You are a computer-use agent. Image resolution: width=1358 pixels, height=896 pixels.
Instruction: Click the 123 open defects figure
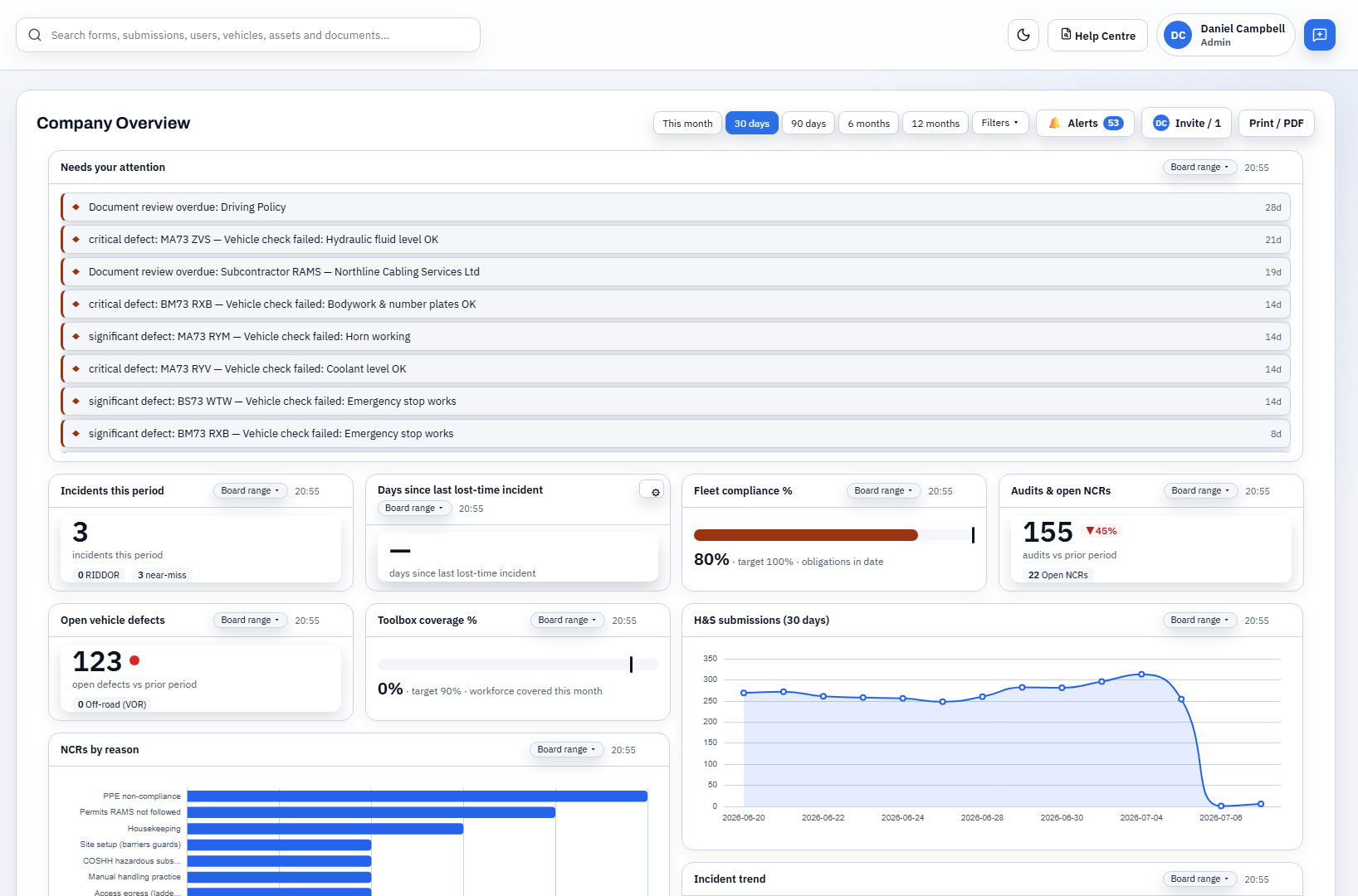(x=97, y=661)
